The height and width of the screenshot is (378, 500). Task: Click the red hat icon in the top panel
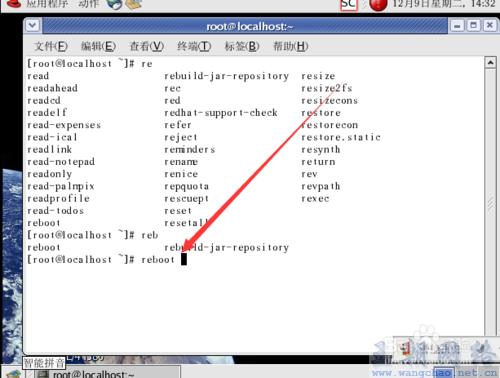point(14,4)
